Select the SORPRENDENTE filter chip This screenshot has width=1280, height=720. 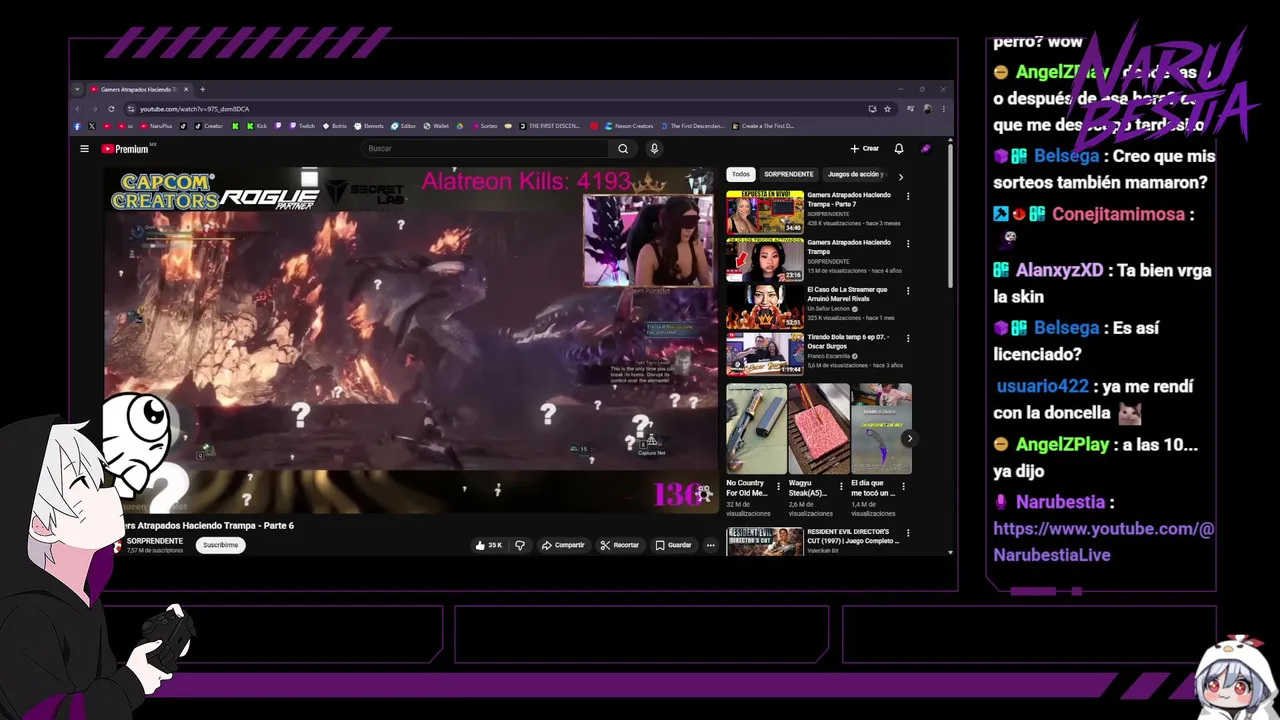[789, 174]
